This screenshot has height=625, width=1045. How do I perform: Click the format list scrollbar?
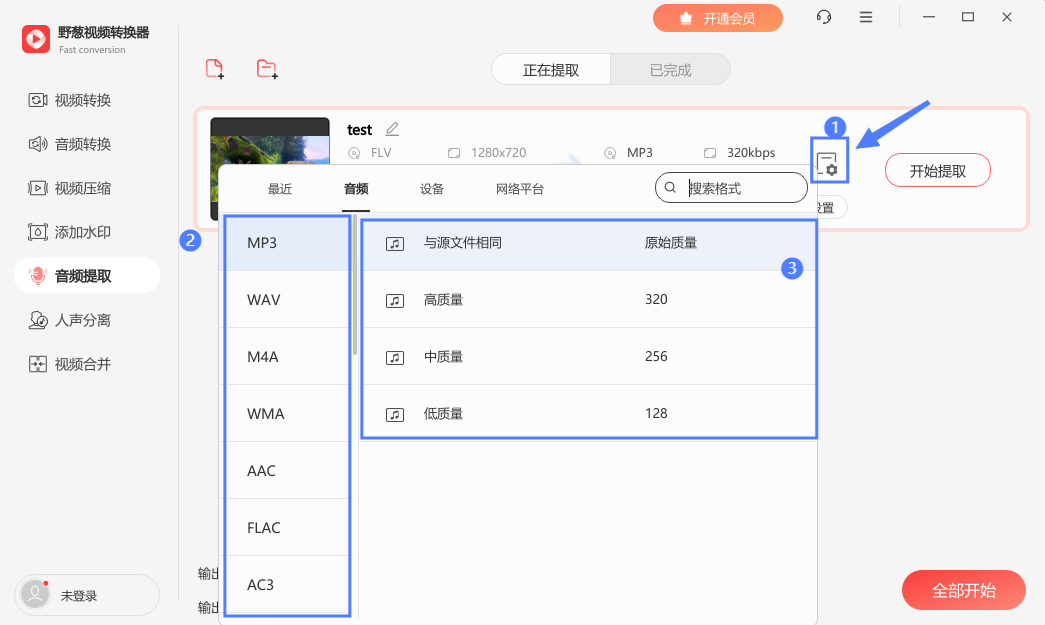tap(355, 285)
